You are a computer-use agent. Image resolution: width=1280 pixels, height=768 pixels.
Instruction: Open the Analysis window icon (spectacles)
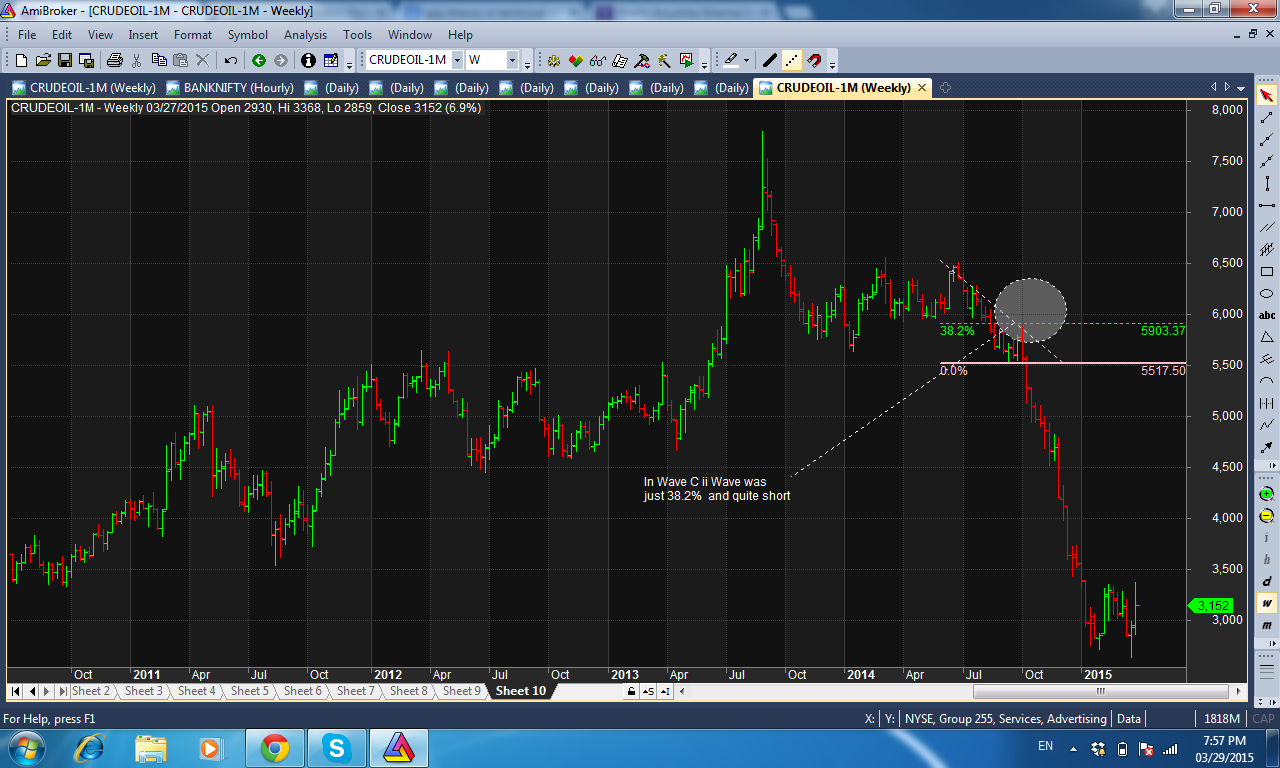click(600, 60)
